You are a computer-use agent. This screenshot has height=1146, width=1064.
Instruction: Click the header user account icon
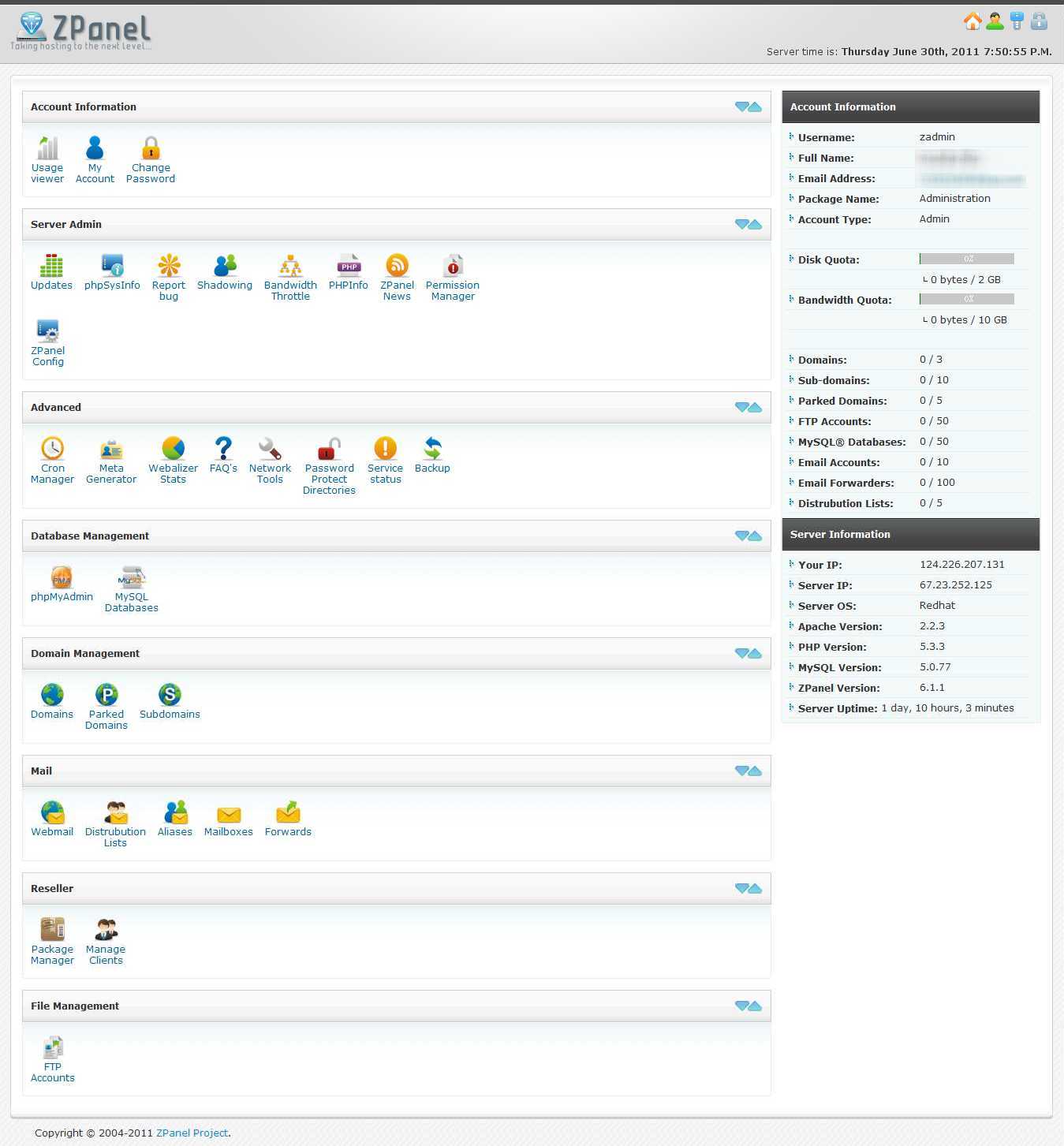tap(995, 21)
